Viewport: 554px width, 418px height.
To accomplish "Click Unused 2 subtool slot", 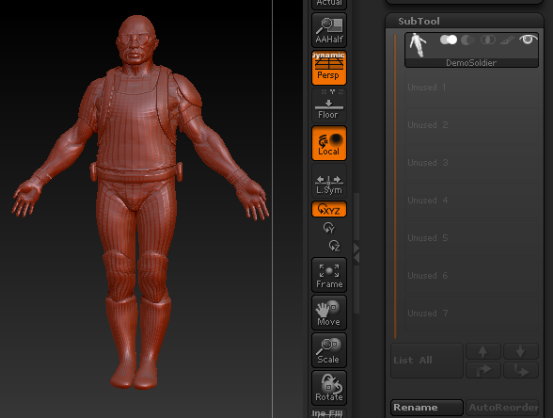I will click(x=471, y=125).
